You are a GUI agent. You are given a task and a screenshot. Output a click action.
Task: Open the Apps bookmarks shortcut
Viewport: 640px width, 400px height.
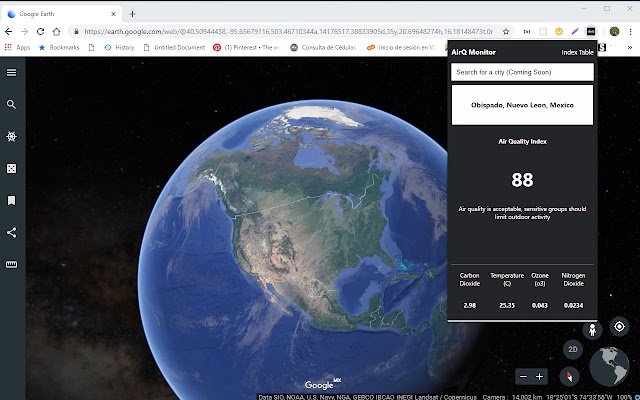point(18,47)
